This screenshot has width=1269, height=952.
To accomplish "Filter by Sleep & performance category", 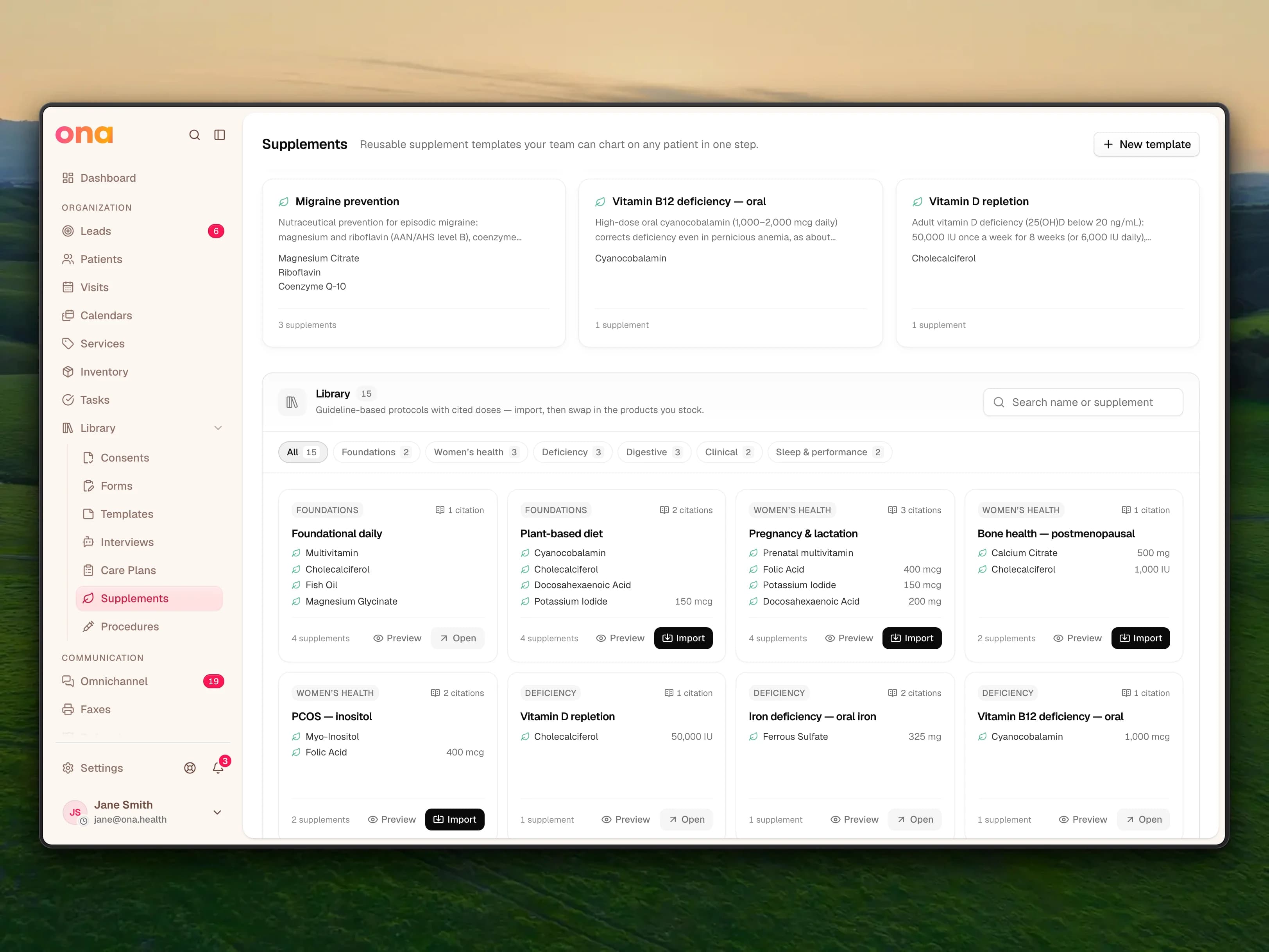I will click(x=829, y=452).
